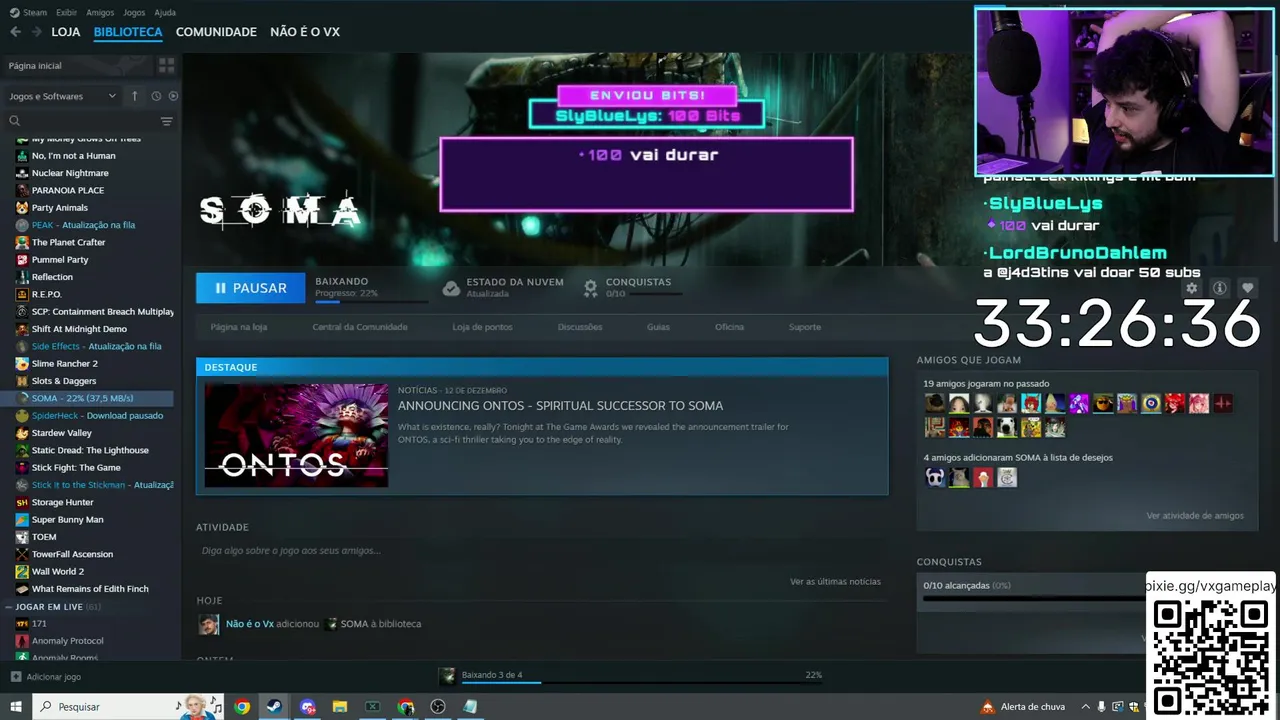The height and width of the screenshot is (720, 1280).
Task: Click the R.E.P.O. game icon in sidebar
Action: tap(22, 294)
